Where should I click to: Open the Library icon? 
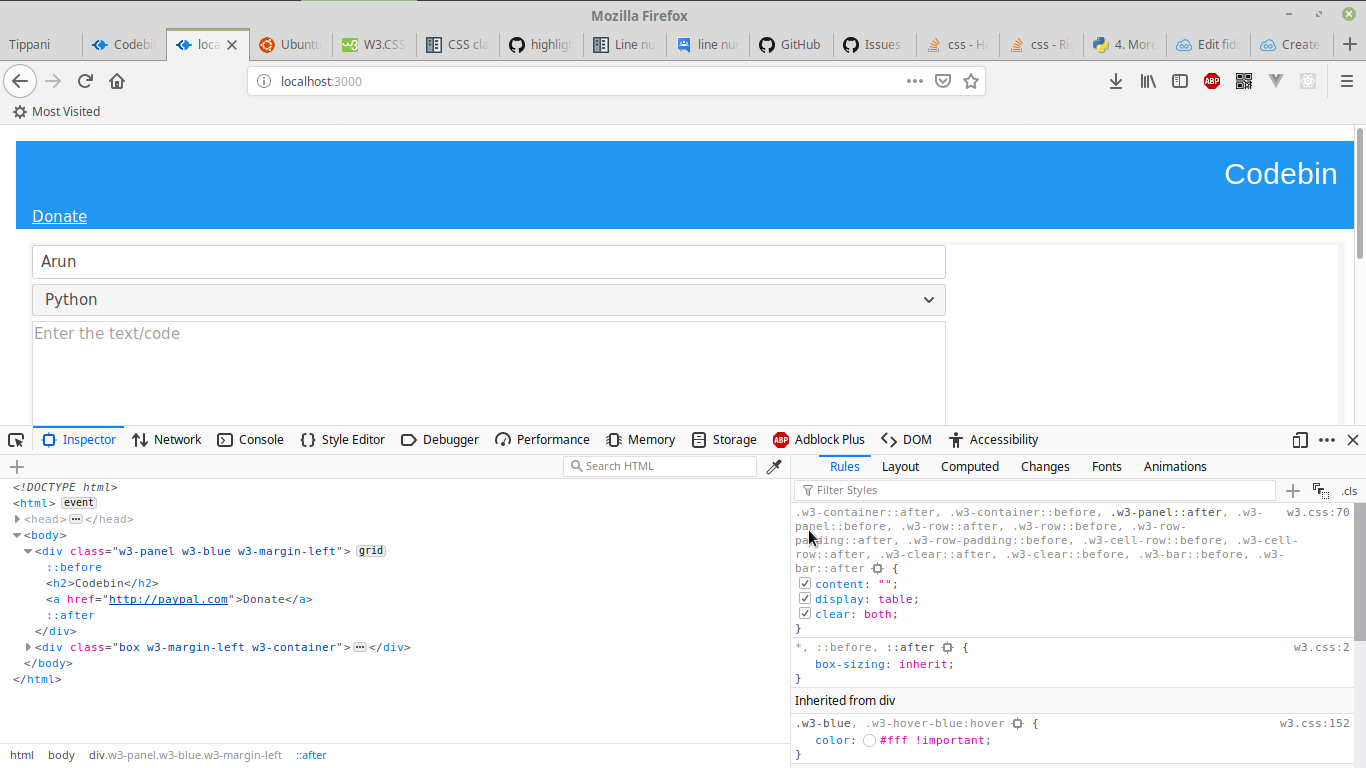pyautogui.click(x=1148, y=81)
